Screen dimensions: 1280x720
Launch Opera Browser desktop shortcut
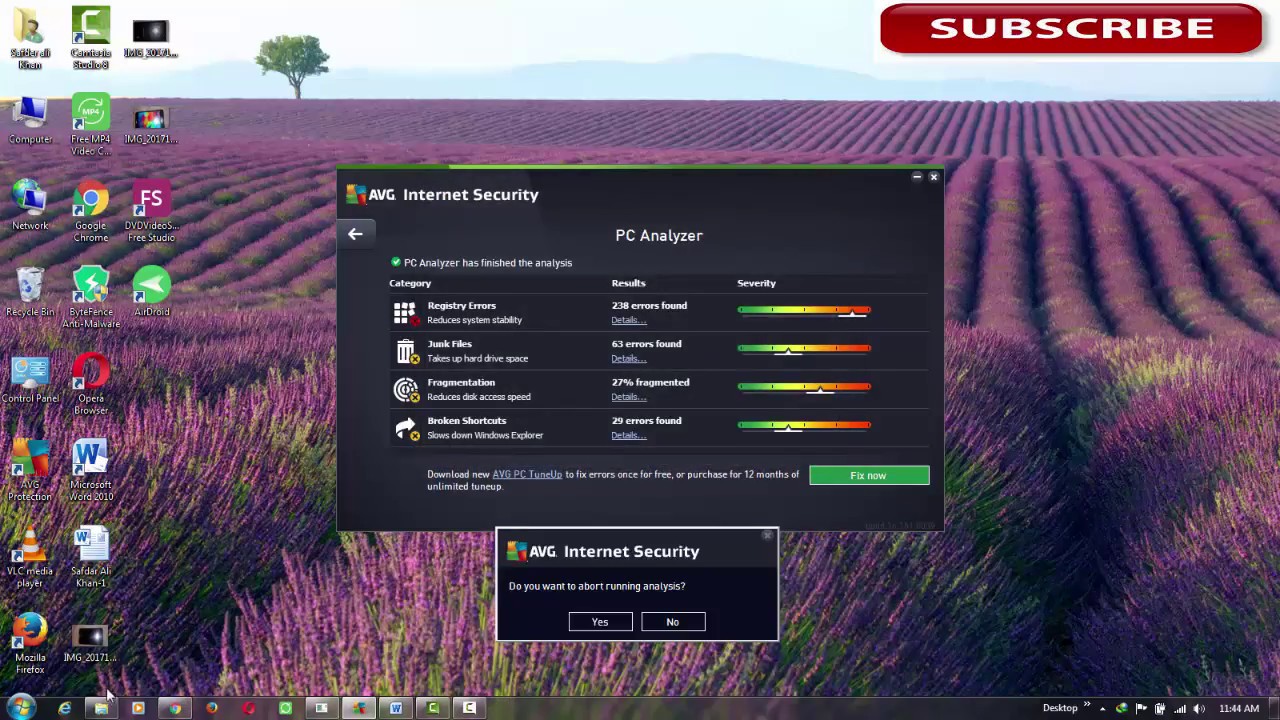tap(91, 384)
